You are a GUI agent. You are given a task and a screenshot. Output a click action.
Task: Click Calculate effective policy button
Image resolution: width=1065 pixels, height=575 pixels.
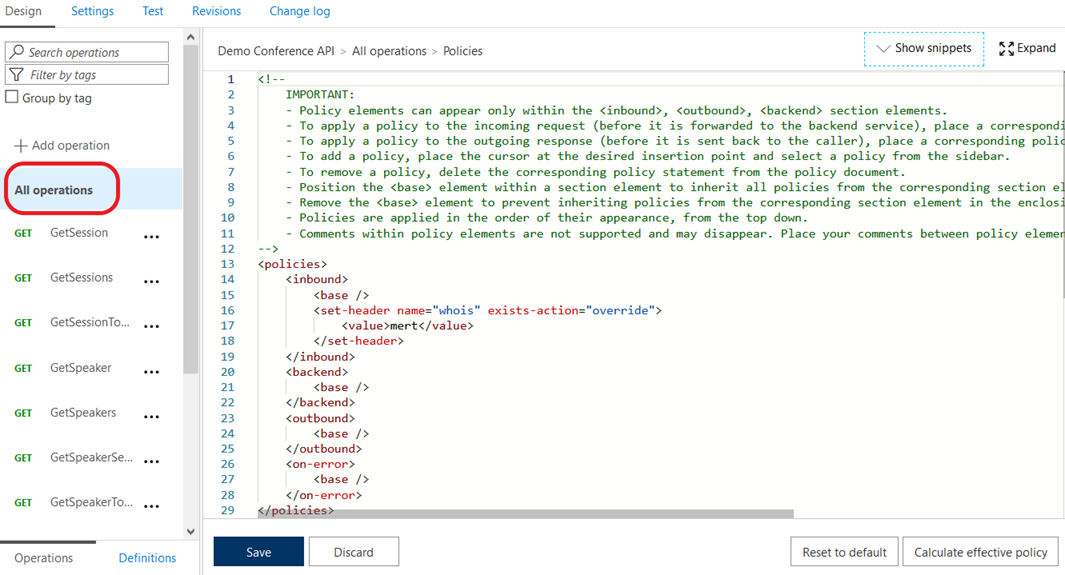(x=980, y=552)
